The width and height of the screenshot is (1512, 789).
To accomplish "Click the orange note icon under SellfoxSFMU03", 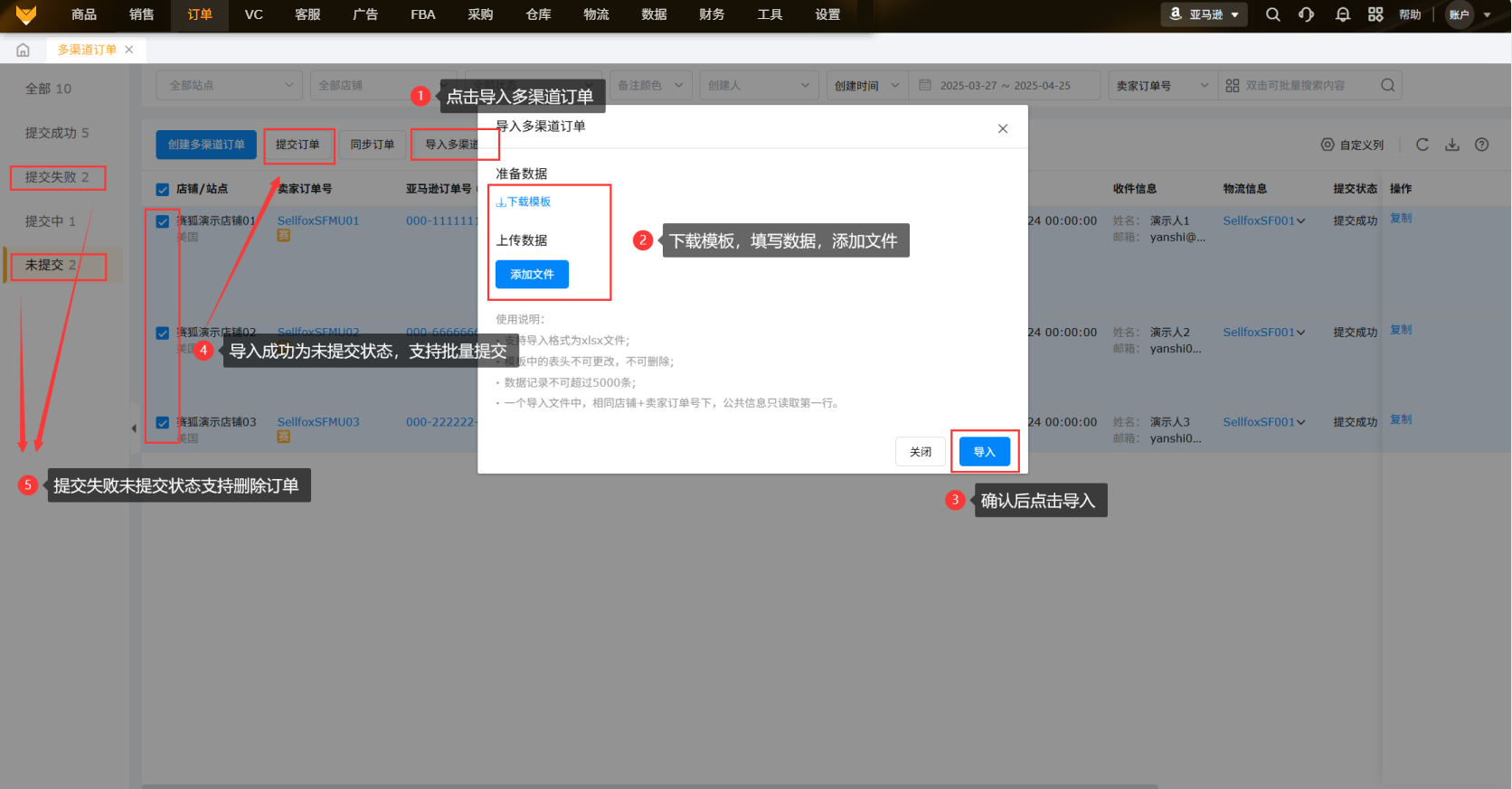I will 284,437.
